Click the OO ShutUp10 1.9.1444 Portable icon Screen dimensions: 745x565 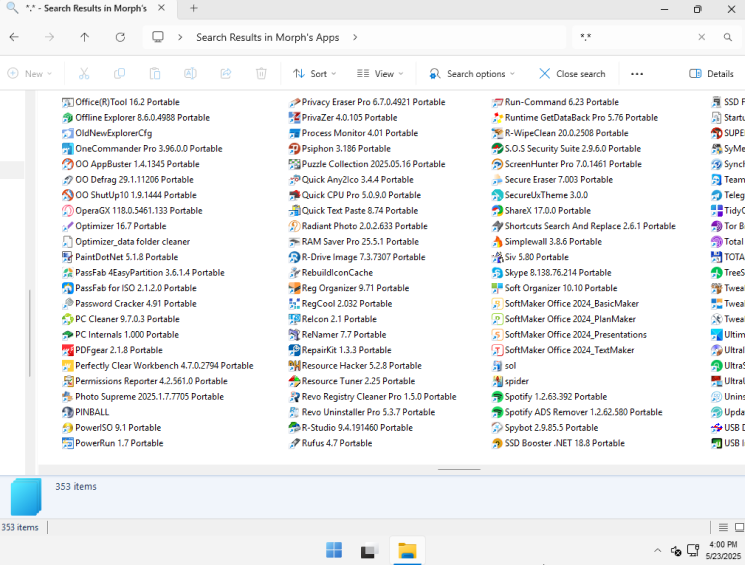pos(67,195)
